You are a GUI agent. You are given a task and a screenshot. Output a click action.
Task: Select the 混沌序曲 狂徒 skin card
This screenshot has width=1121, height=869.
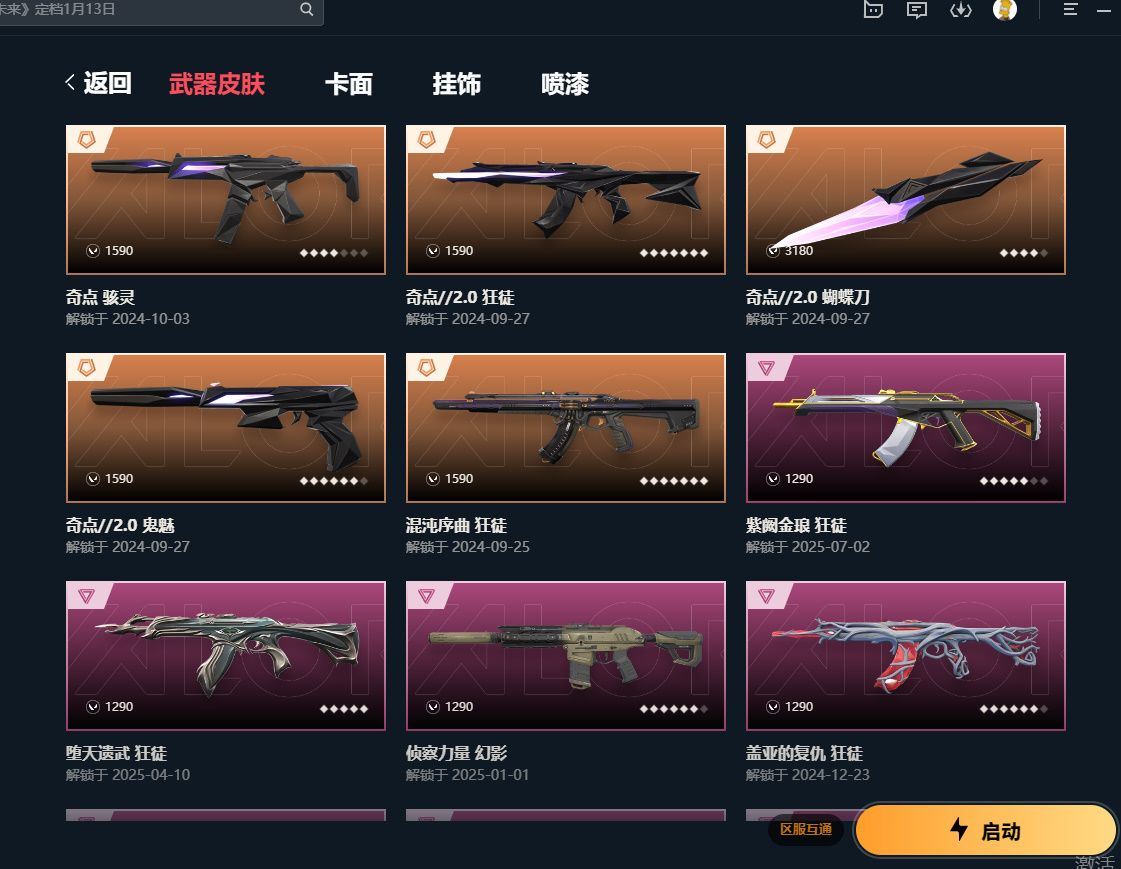[566, 454]
